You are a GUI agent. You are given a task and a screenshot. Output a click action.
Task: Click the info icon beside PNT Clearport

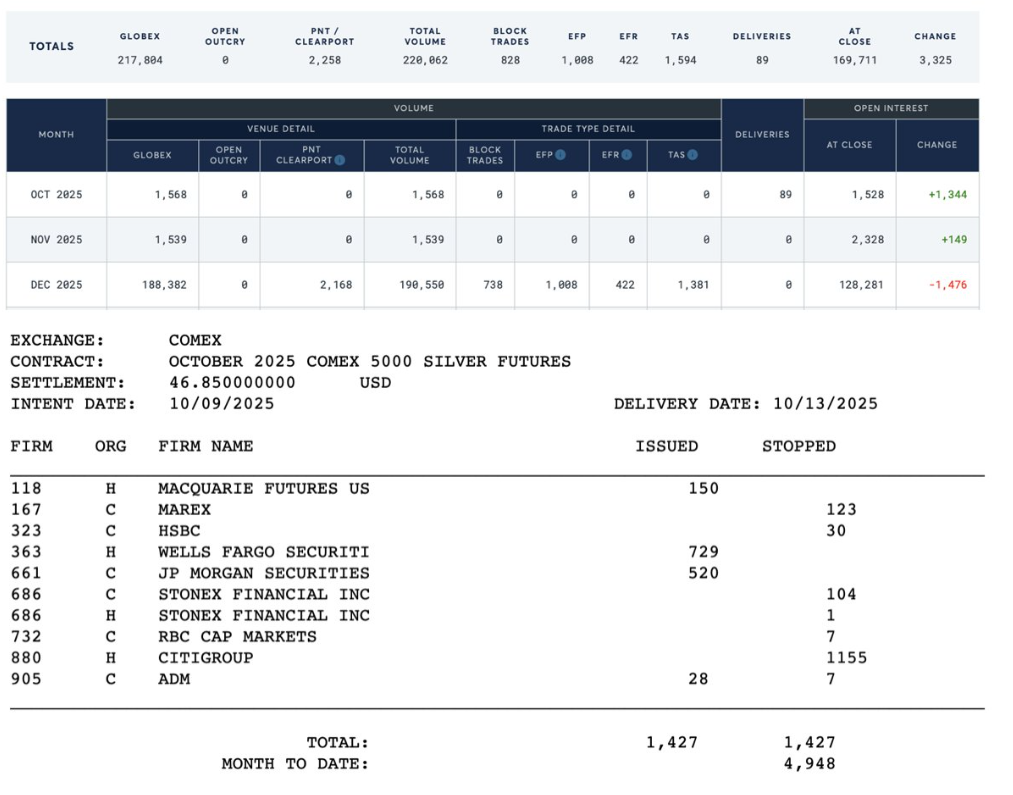coord(341,160)
